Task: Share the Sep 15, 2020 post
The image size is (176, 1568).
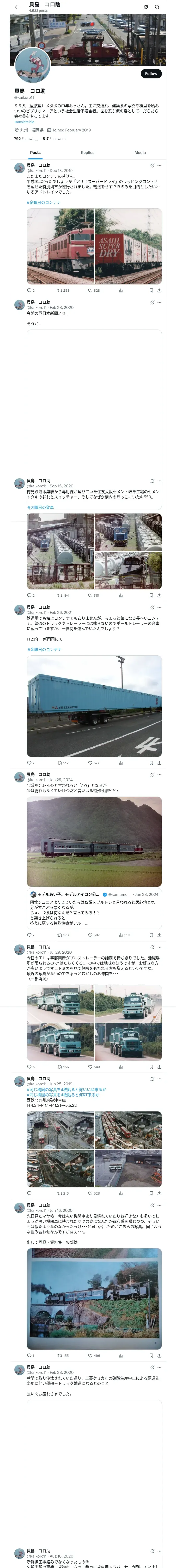Action: tap(159, 595)
